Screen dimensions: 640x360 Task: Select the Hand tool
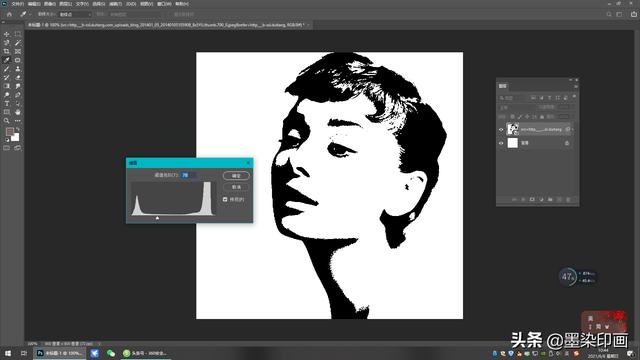tap(18, 112)
